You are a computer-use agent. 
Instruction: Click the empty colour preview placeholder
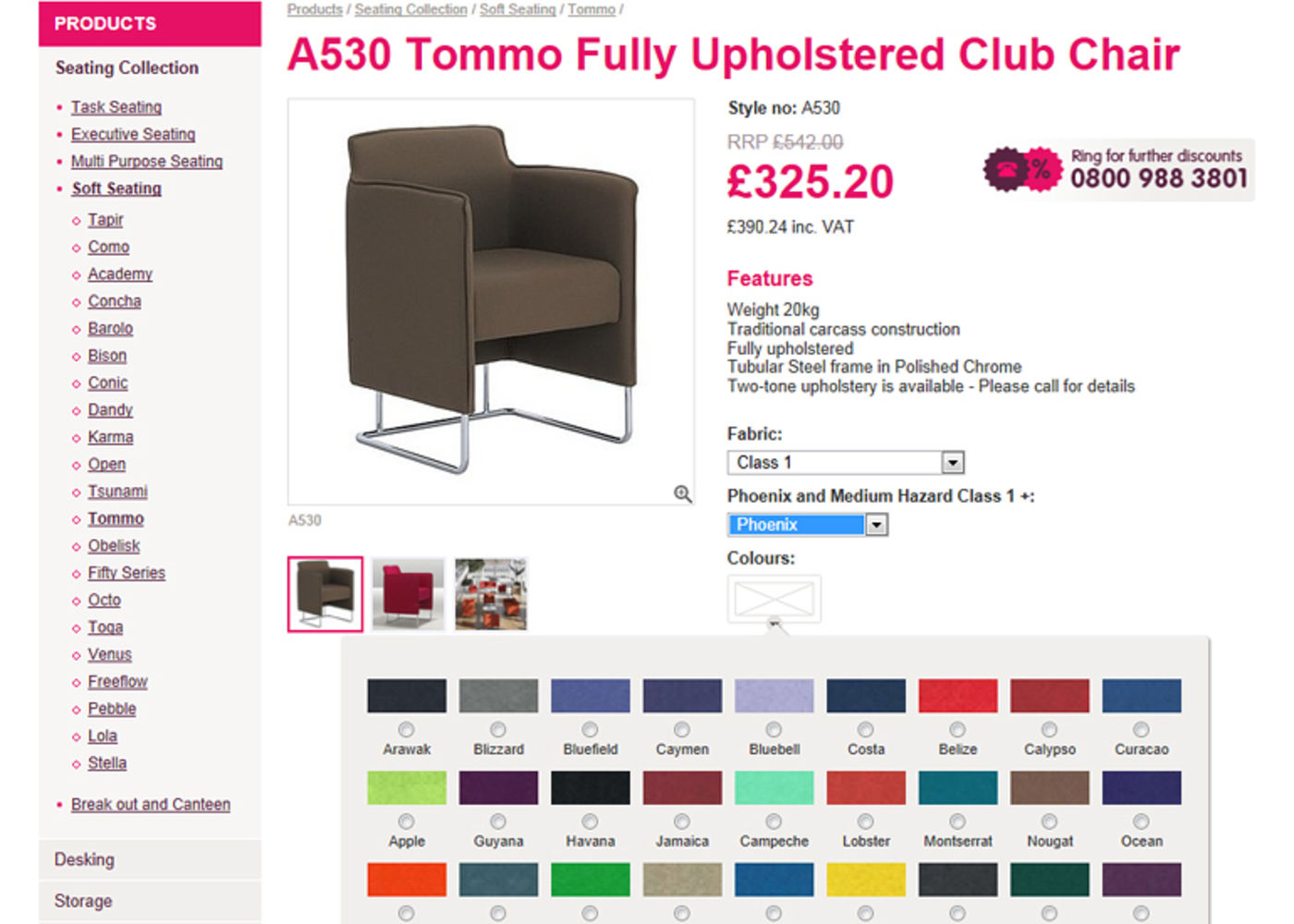pos(774,600)
